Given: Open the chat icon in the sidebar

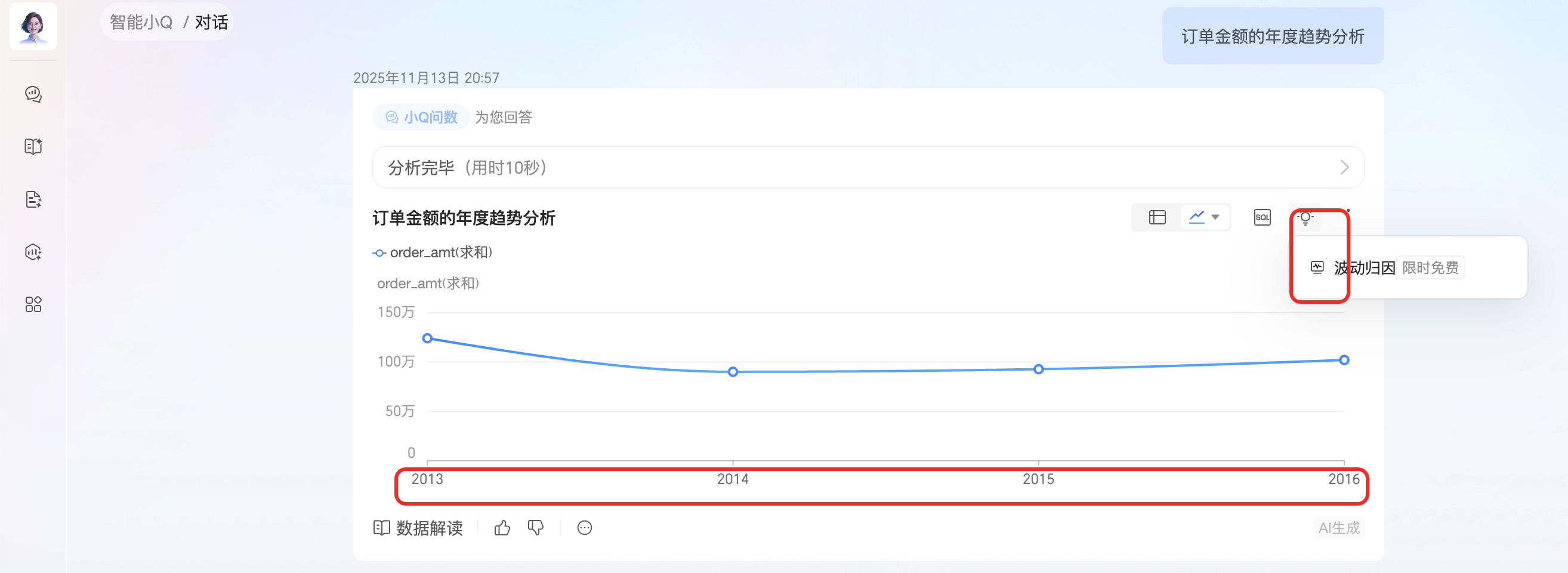Looking at the screenshot, I should (x=33, y=94).
